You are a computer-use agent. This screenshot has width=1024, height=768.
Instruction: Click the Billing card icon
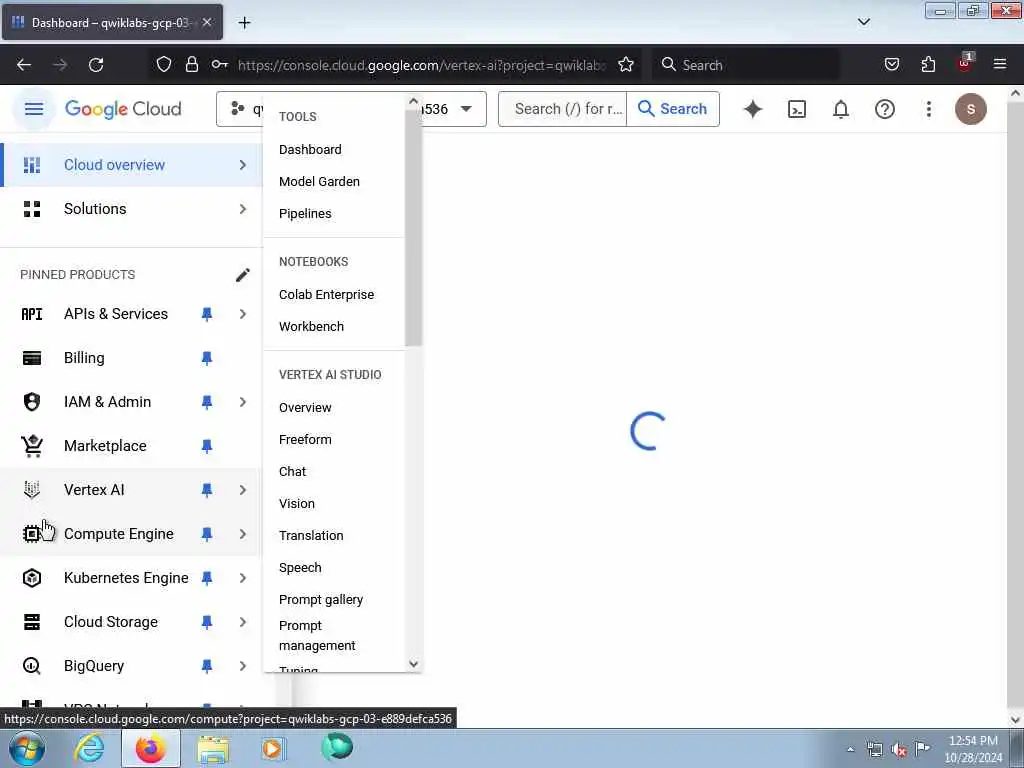pos(31,358)
